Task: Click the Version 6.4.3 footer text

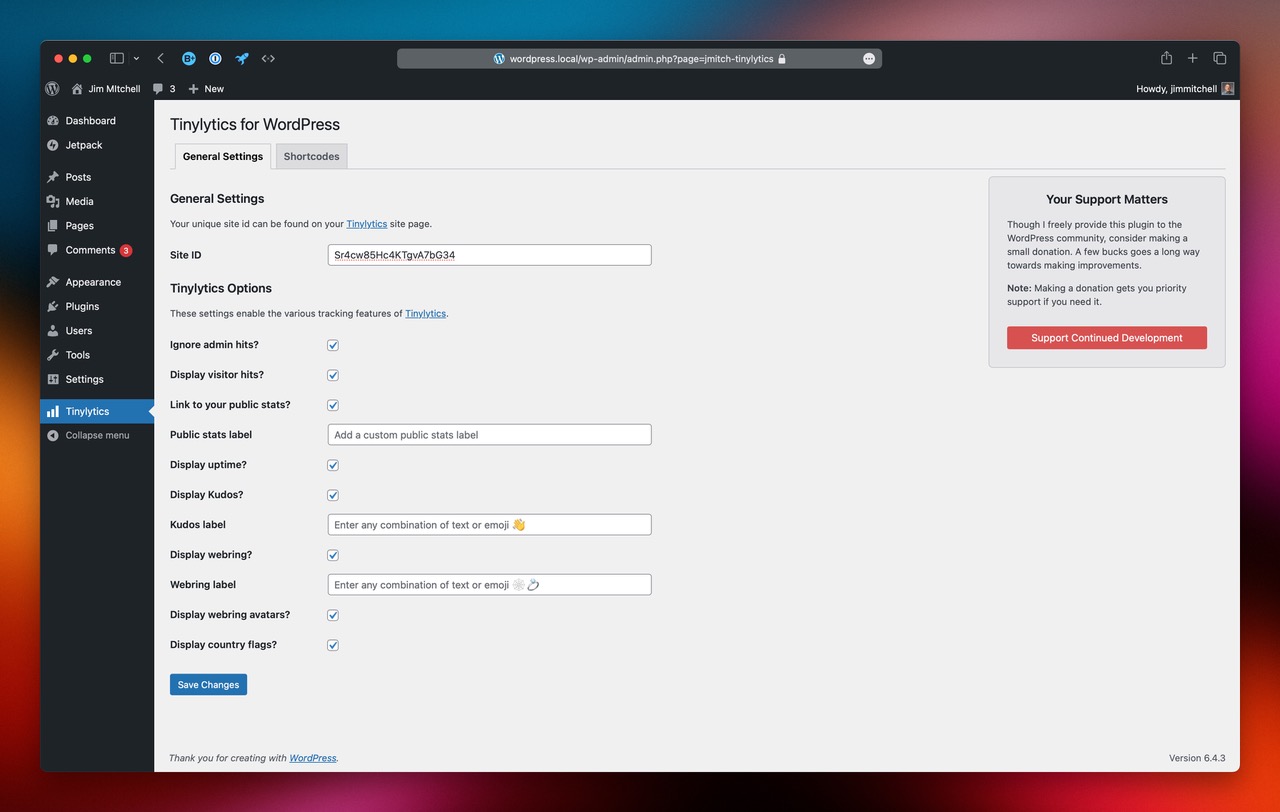Action: 1197,758
